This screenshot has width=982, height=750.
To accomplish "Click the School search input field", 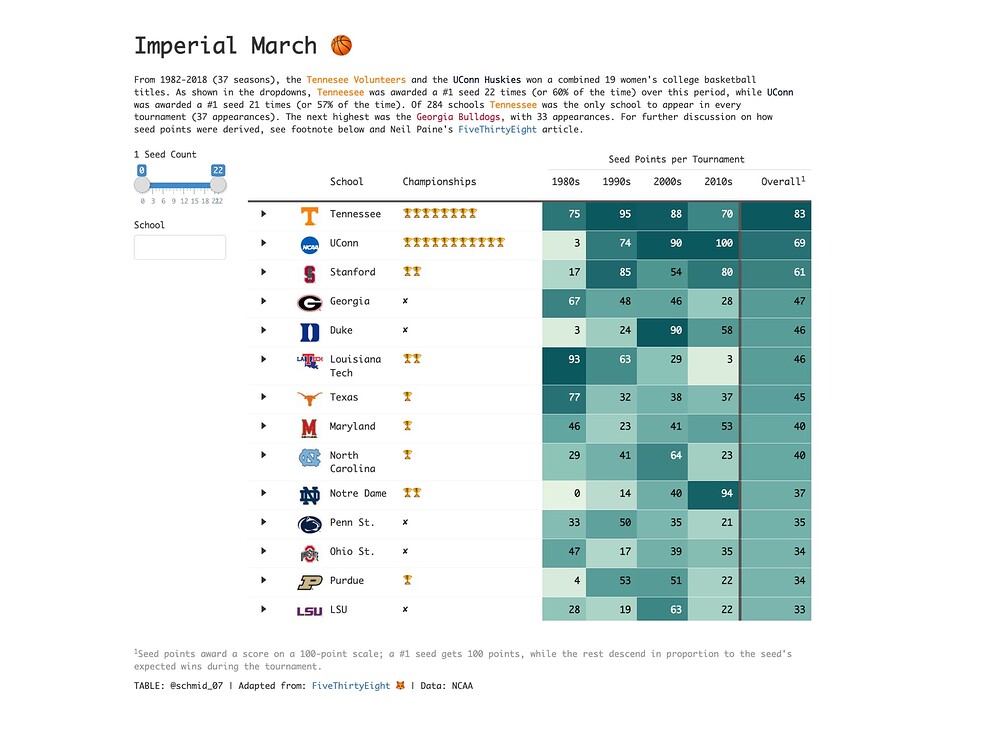I will coord(179,246).
